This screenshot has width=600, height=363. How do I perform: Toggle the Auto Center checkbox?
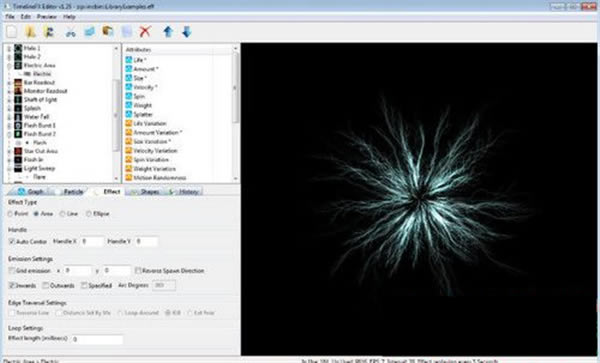(x=11, y=242)
